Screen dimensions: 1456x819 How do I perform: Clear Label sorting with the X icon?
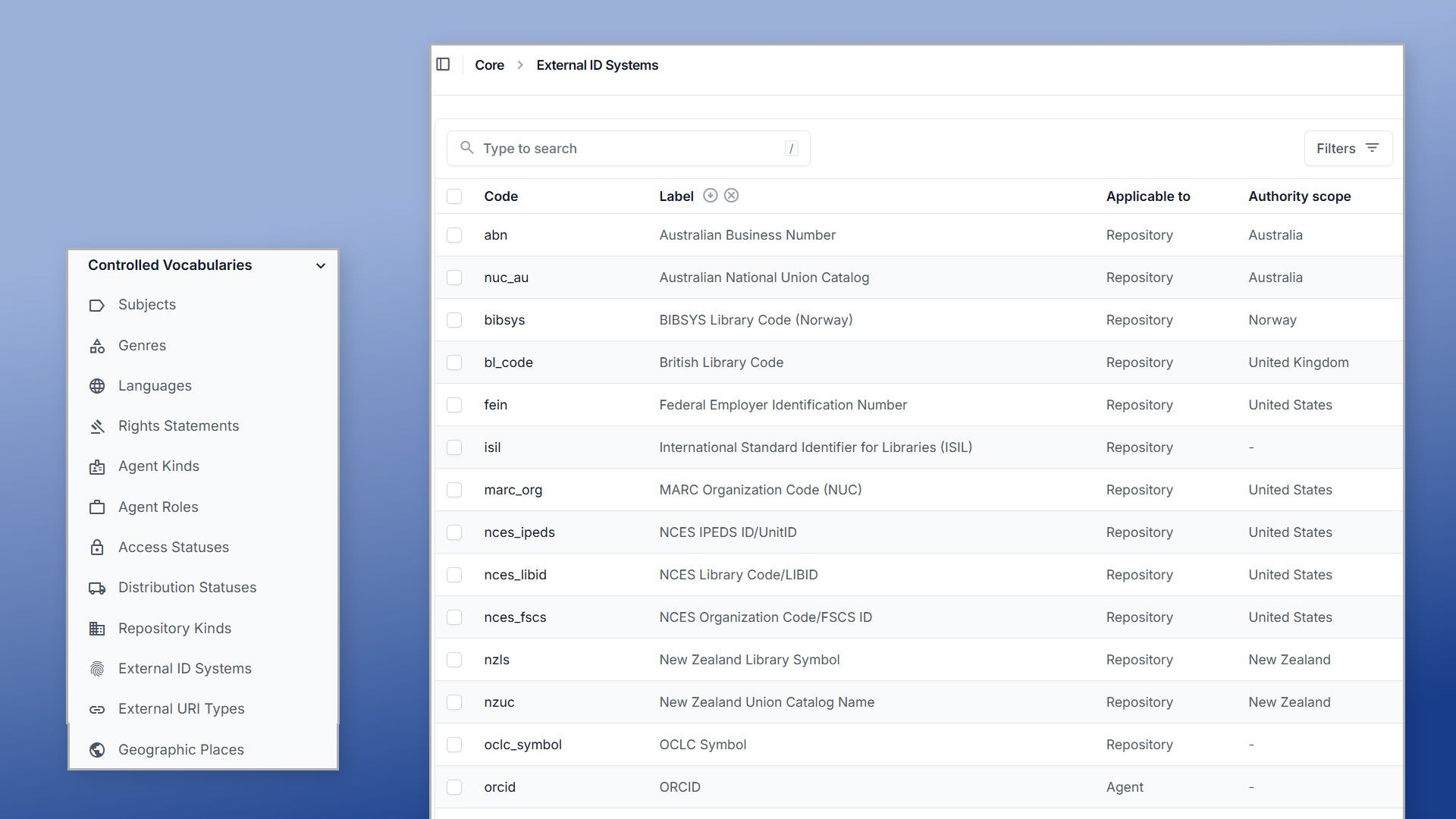coord(731,196)
